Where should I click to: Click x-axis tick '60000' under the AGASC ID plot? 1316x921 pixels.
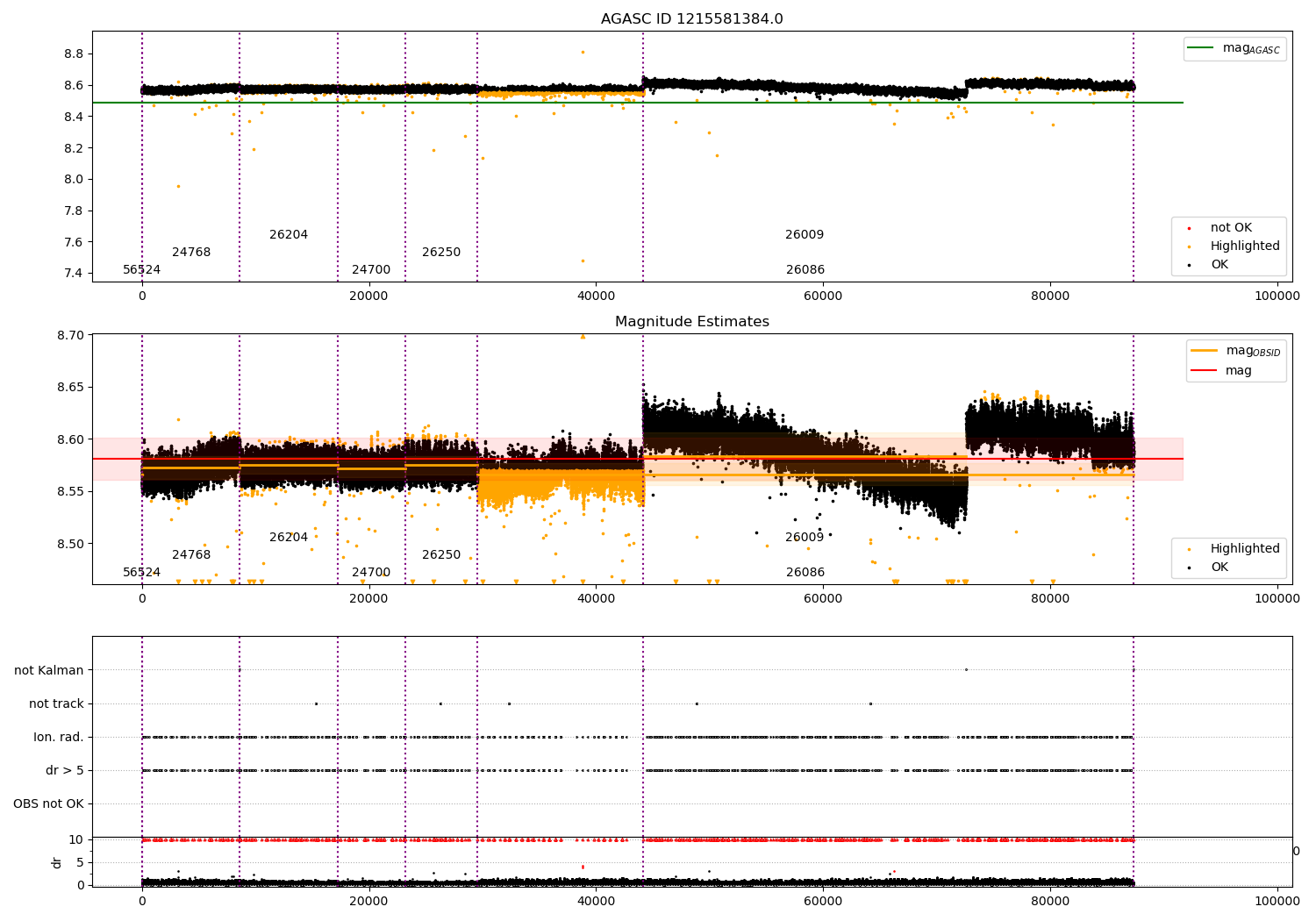click(x=823, y=296)
